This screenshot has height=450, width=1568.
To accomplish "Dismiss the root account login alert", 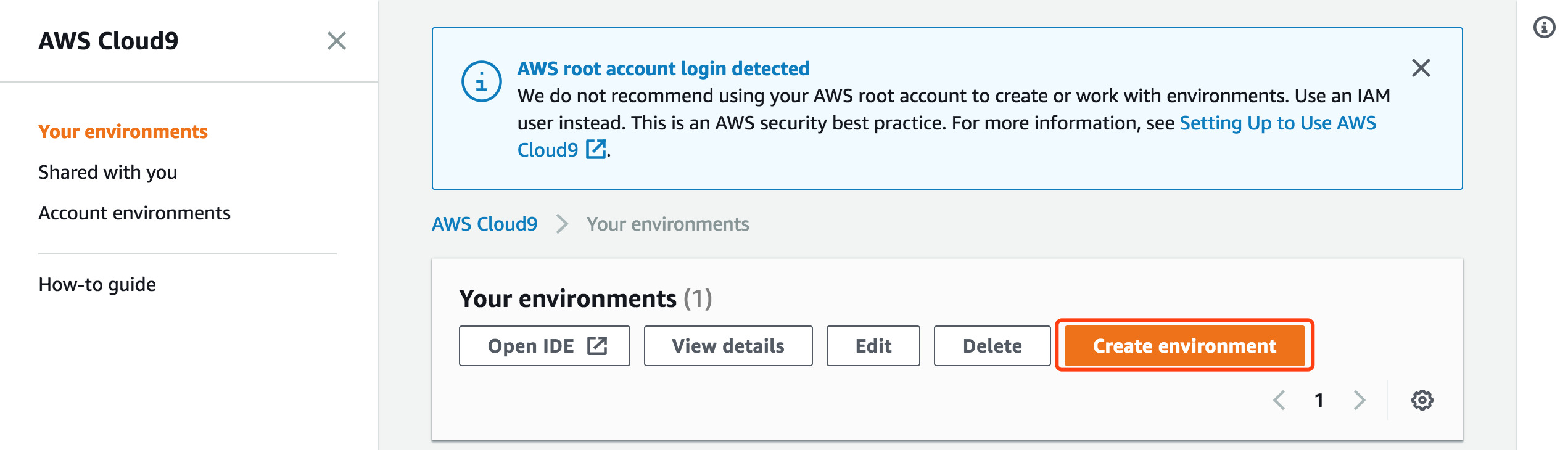I will point(1421,68).
